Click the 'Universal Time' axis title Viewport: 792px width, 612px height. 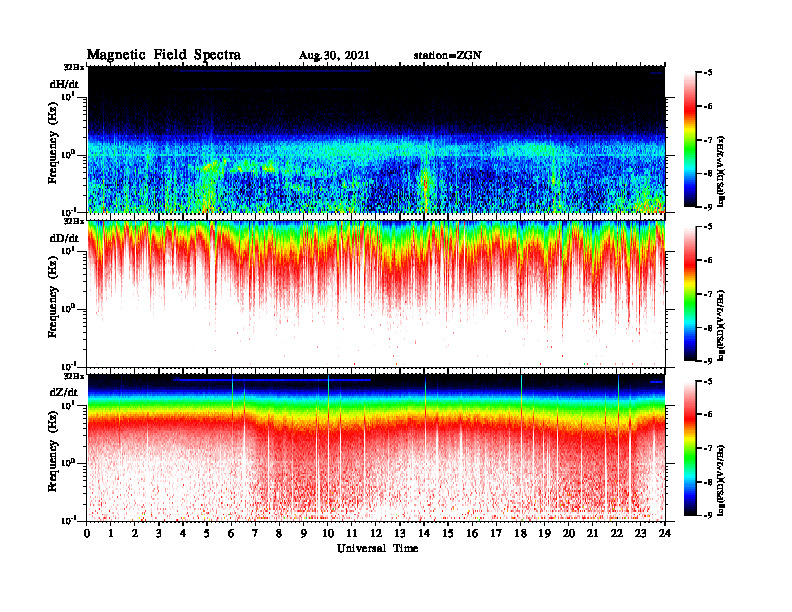[x=377, y=548]
